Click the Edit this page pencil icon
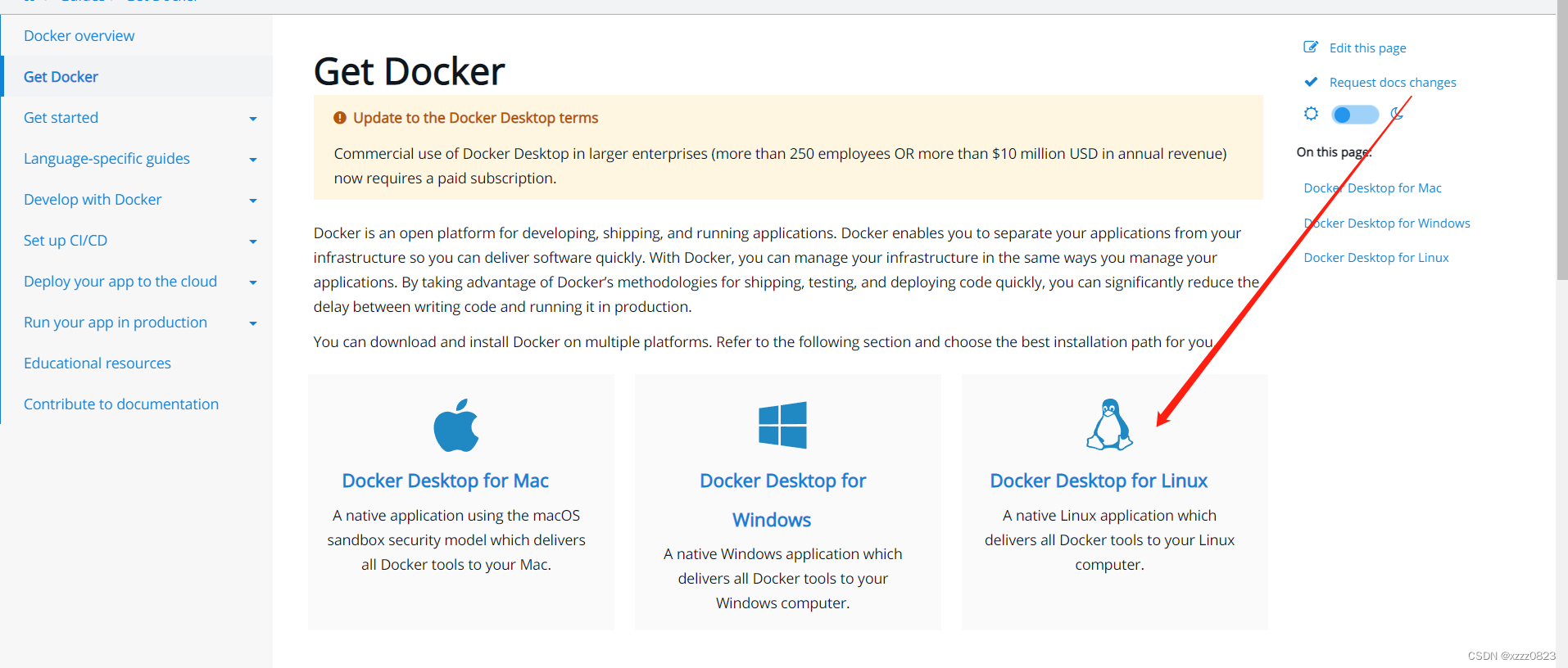 (x=1311, y=47)
